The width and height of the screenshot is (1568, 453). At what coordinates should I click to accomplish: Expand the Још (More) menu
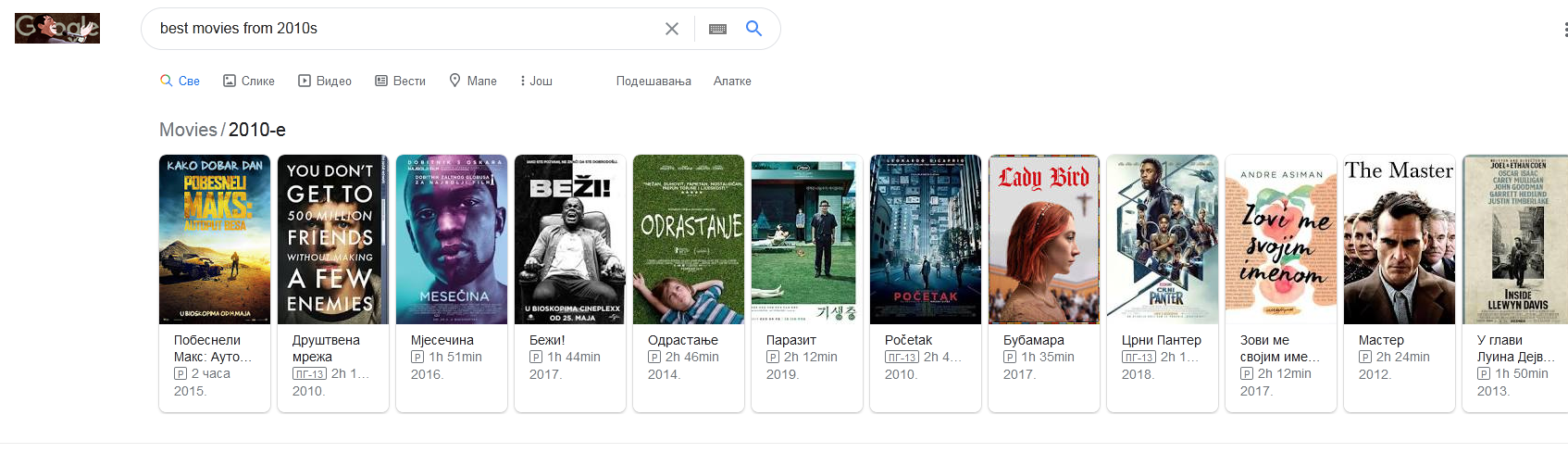click(x=536, y=81)
